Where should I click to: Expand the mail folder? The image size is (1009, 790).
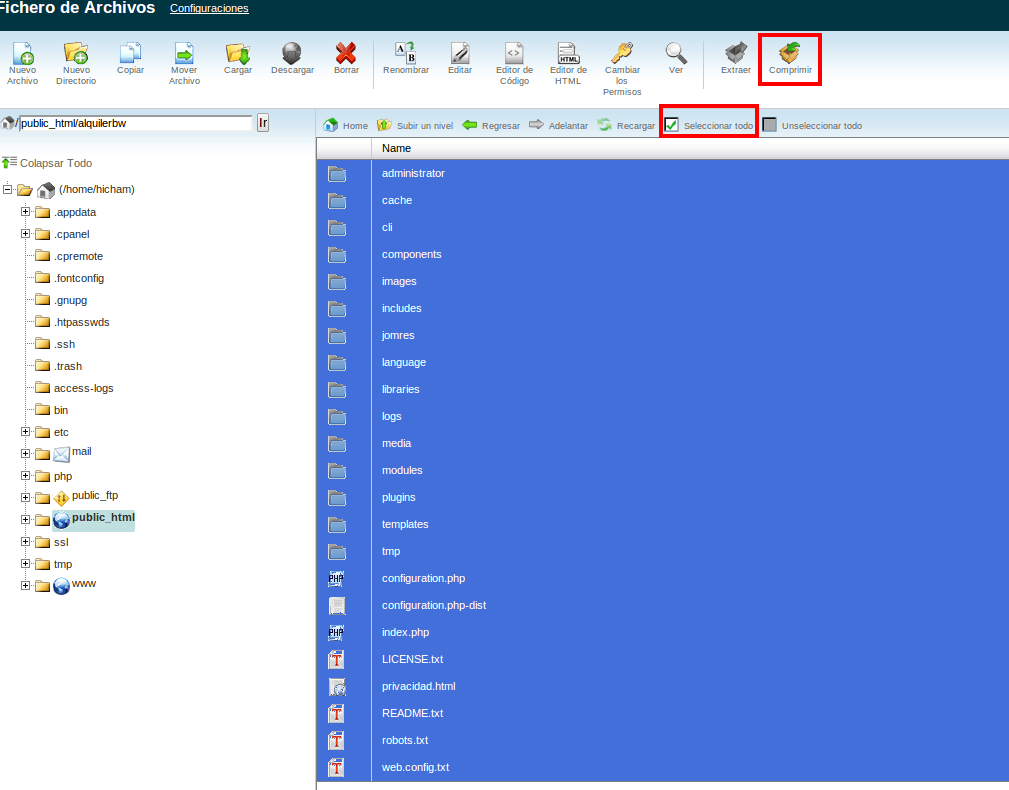point(26,454)
